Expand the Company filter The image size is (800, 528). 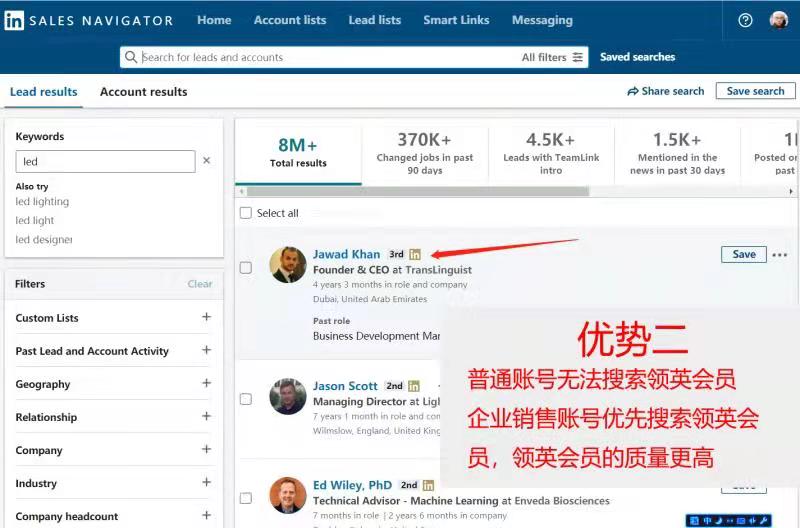pyautogui.click(x=206, y=449)
